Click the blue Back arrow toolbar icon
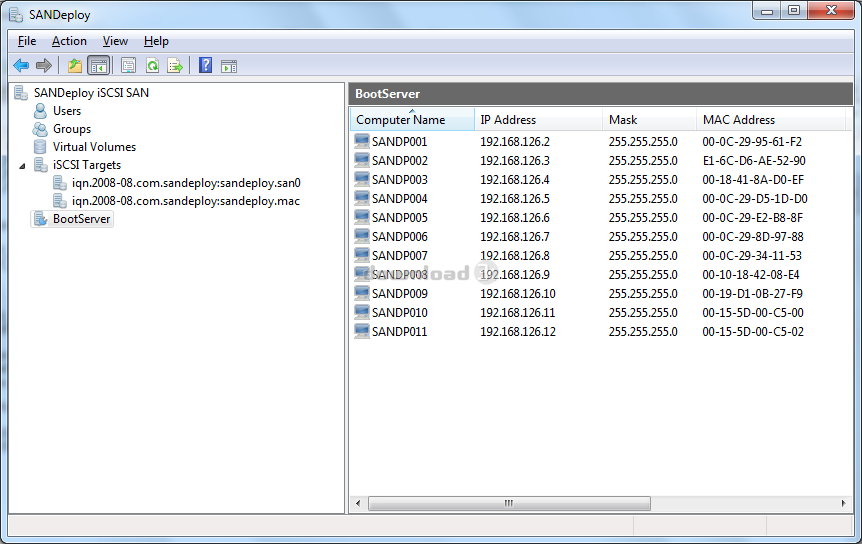Screen dimensions: 862x544 [21, 66]
